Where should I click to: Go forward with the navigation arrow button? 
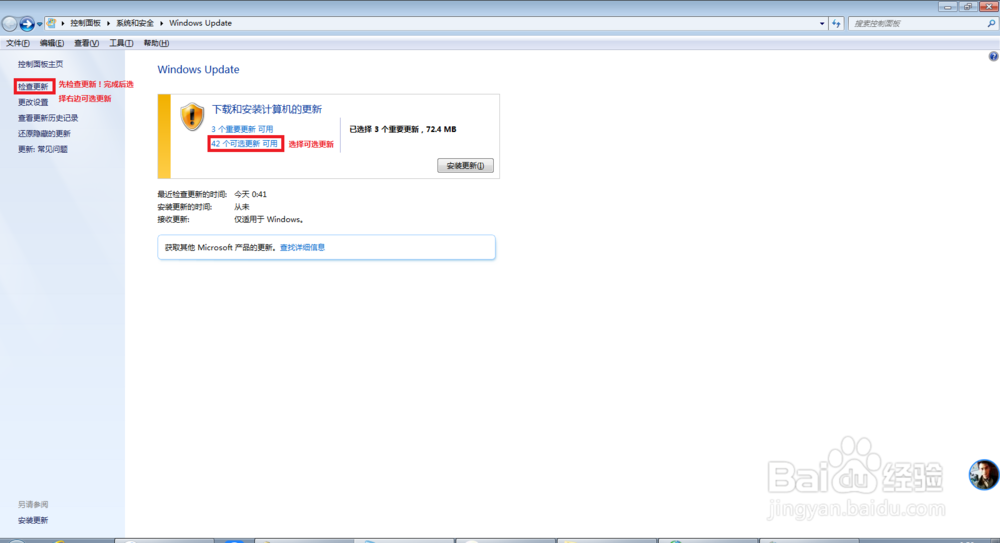click(27, 24)
